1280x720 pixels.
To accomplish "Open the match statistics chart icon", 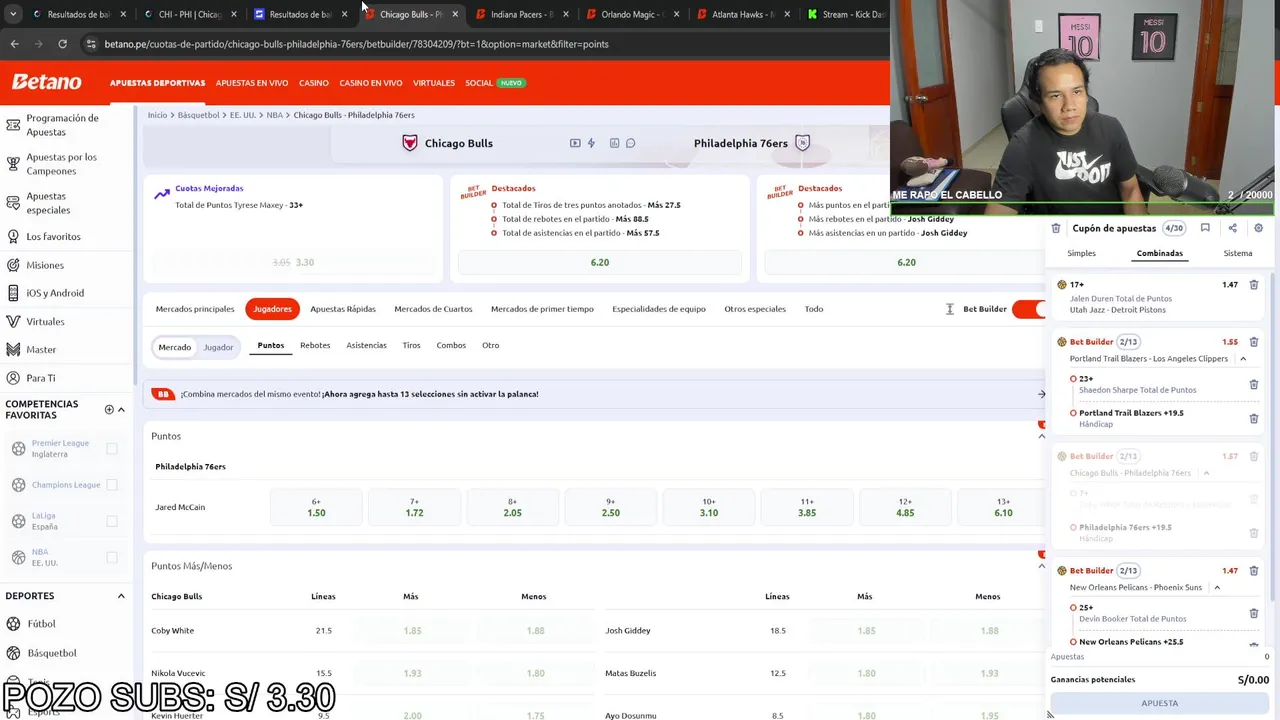I will click(x=614, y=143).
